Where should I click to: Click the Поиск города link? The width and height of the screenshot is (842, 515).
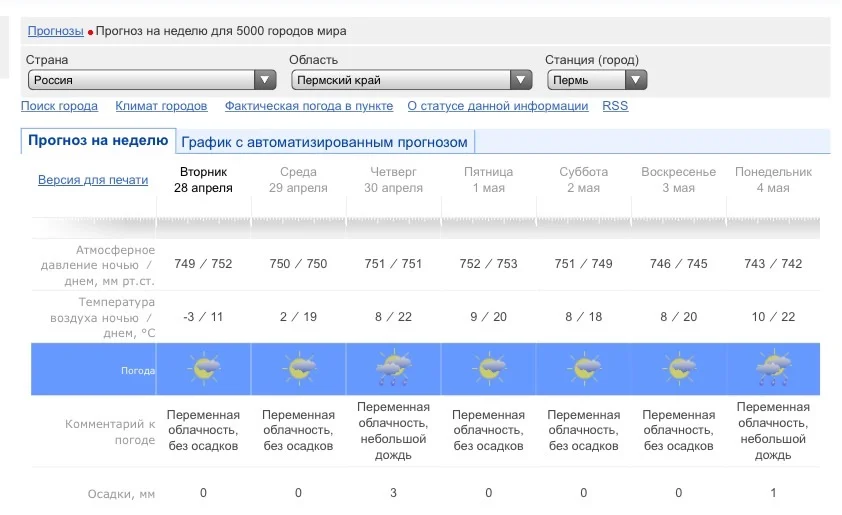click(60, 106)
